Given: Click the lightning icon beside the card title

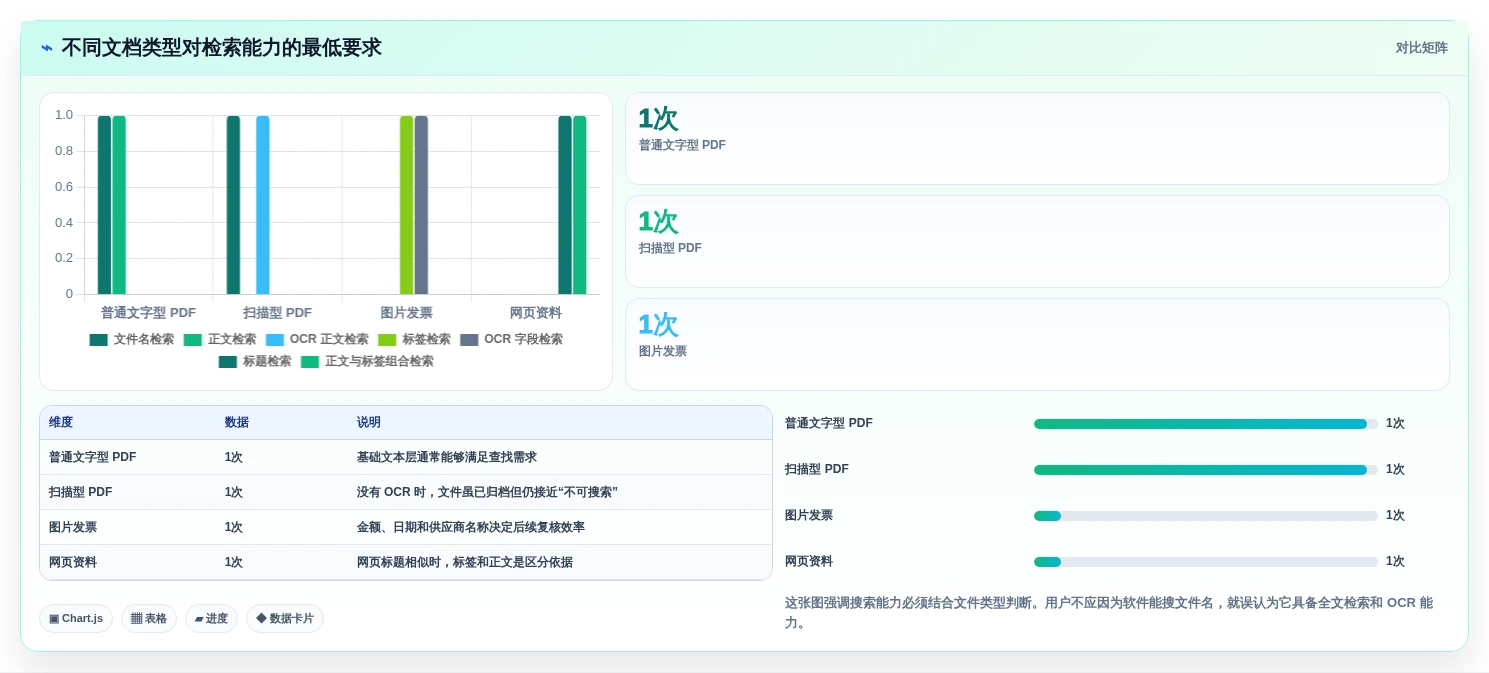Looking at the screenshot, I should pyautogui.click(x=47, y=48).
